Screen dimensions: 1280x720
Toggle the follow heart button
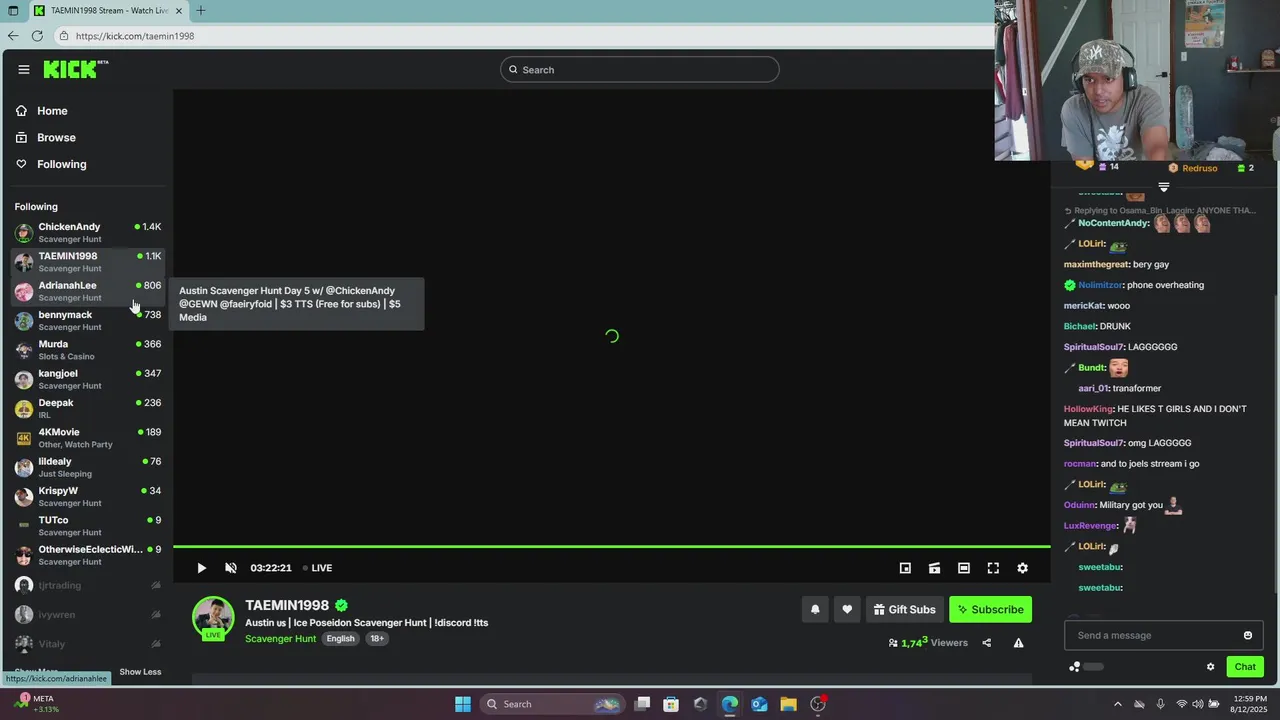coord(847,609)
